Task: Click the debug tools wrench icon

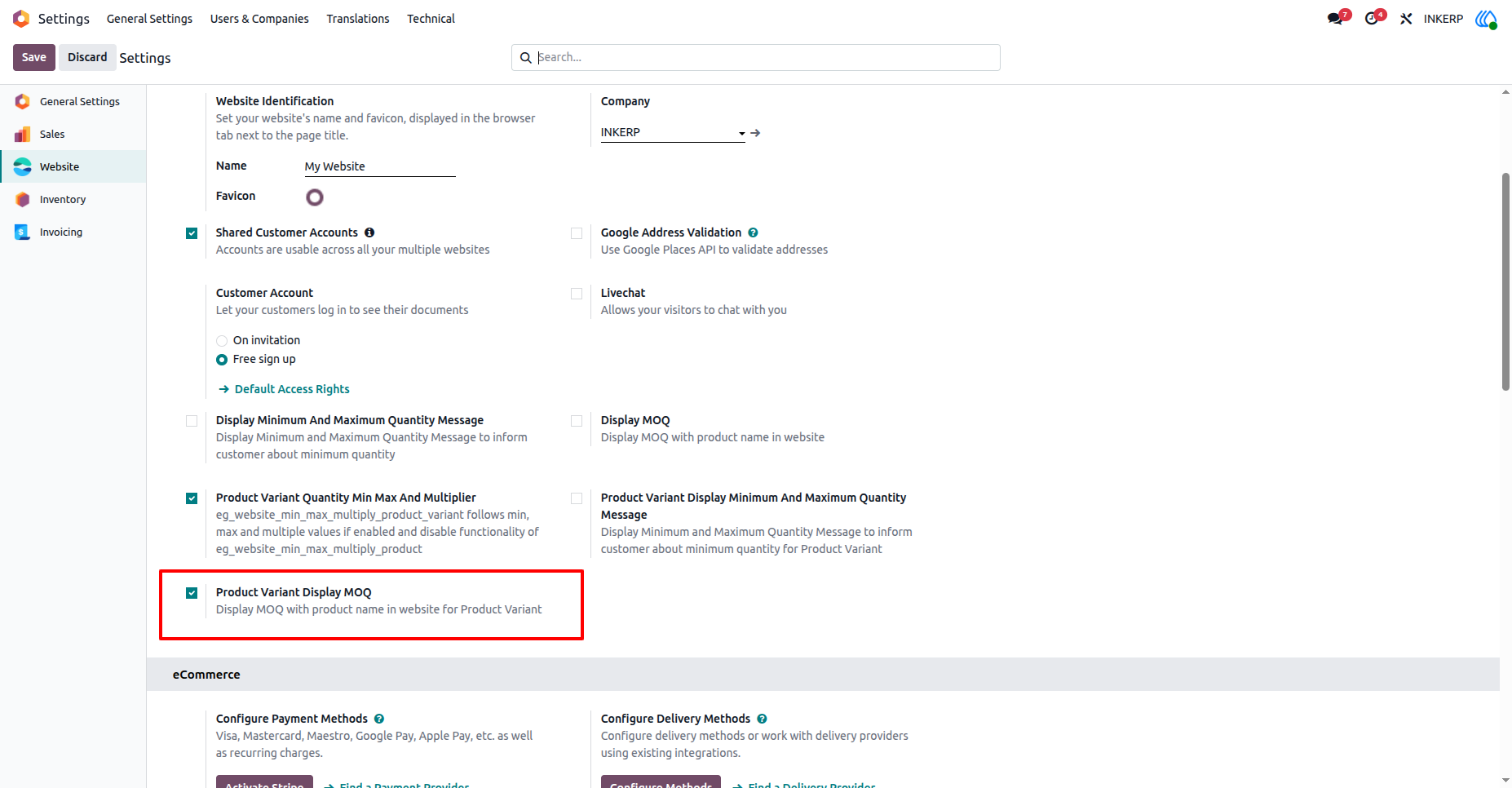Action: (x=1406, y=19)
